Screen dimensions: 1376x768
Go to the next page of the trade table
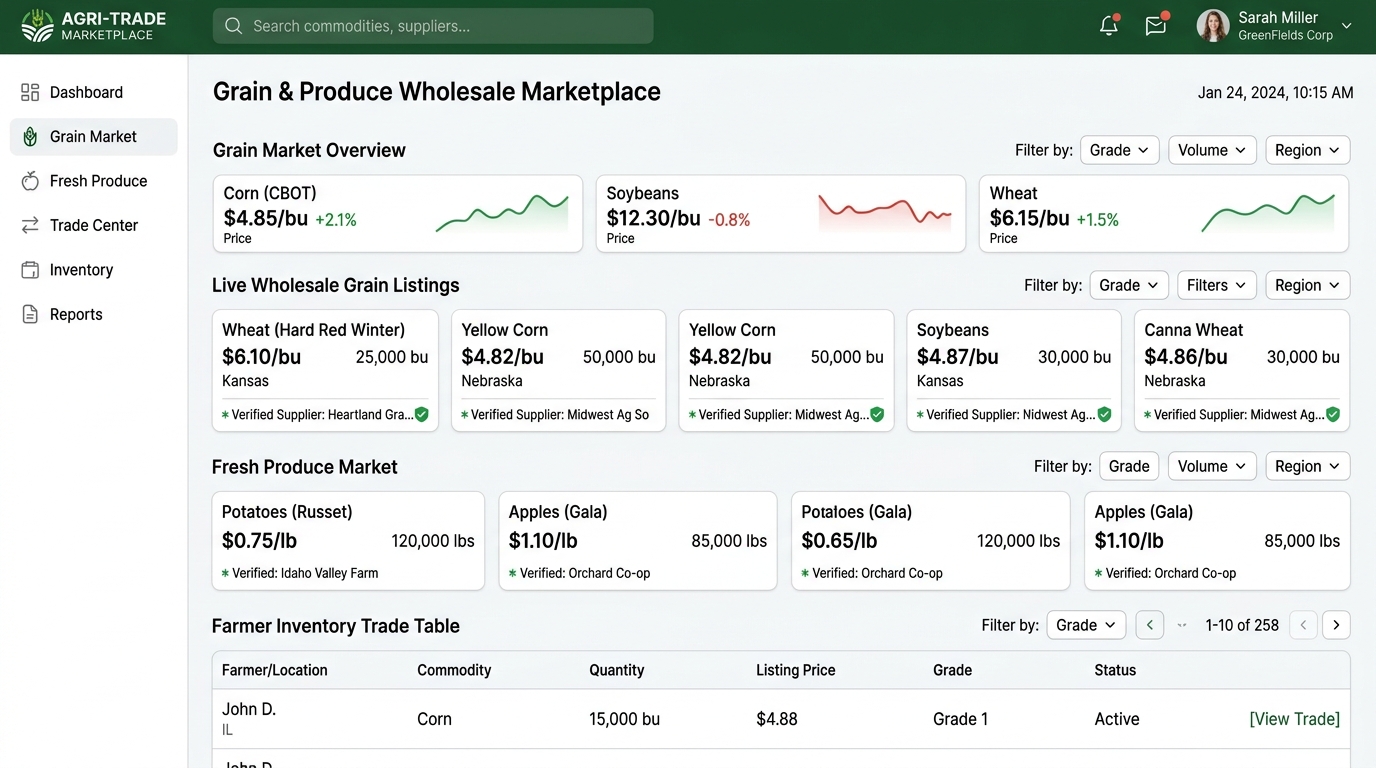[1336, 625]
